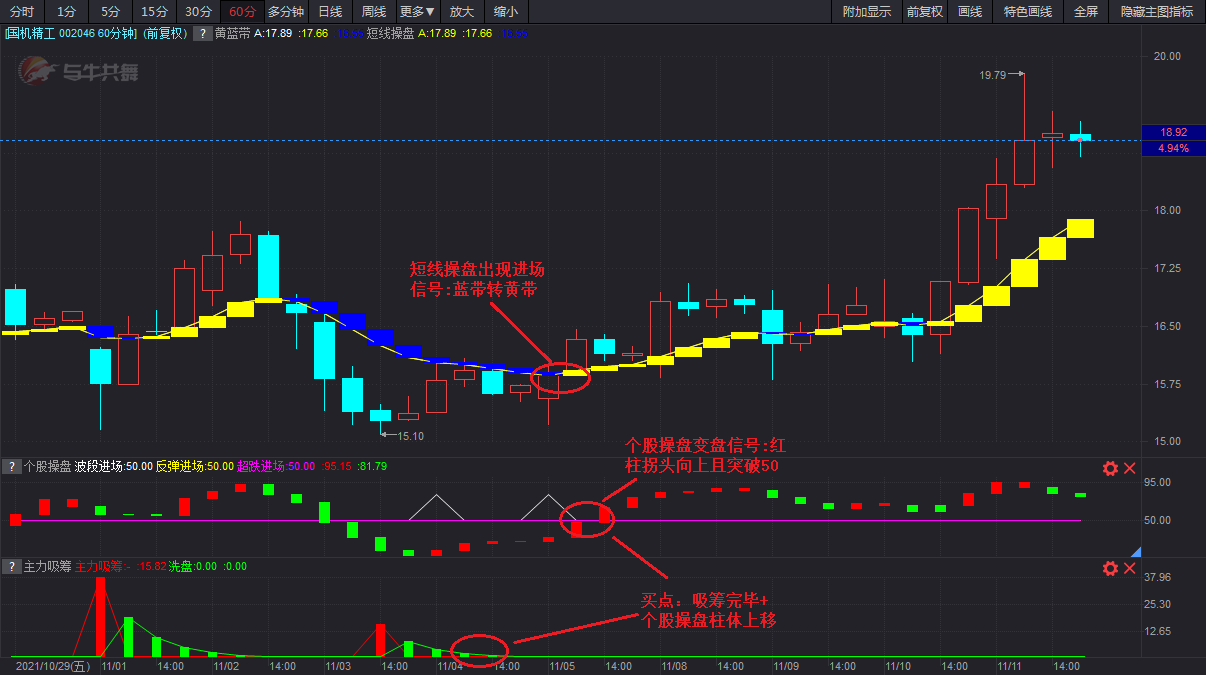The image size is (1206, 675).
Task: Click 波段进场:50.00 value label
Action: point(113,466)
